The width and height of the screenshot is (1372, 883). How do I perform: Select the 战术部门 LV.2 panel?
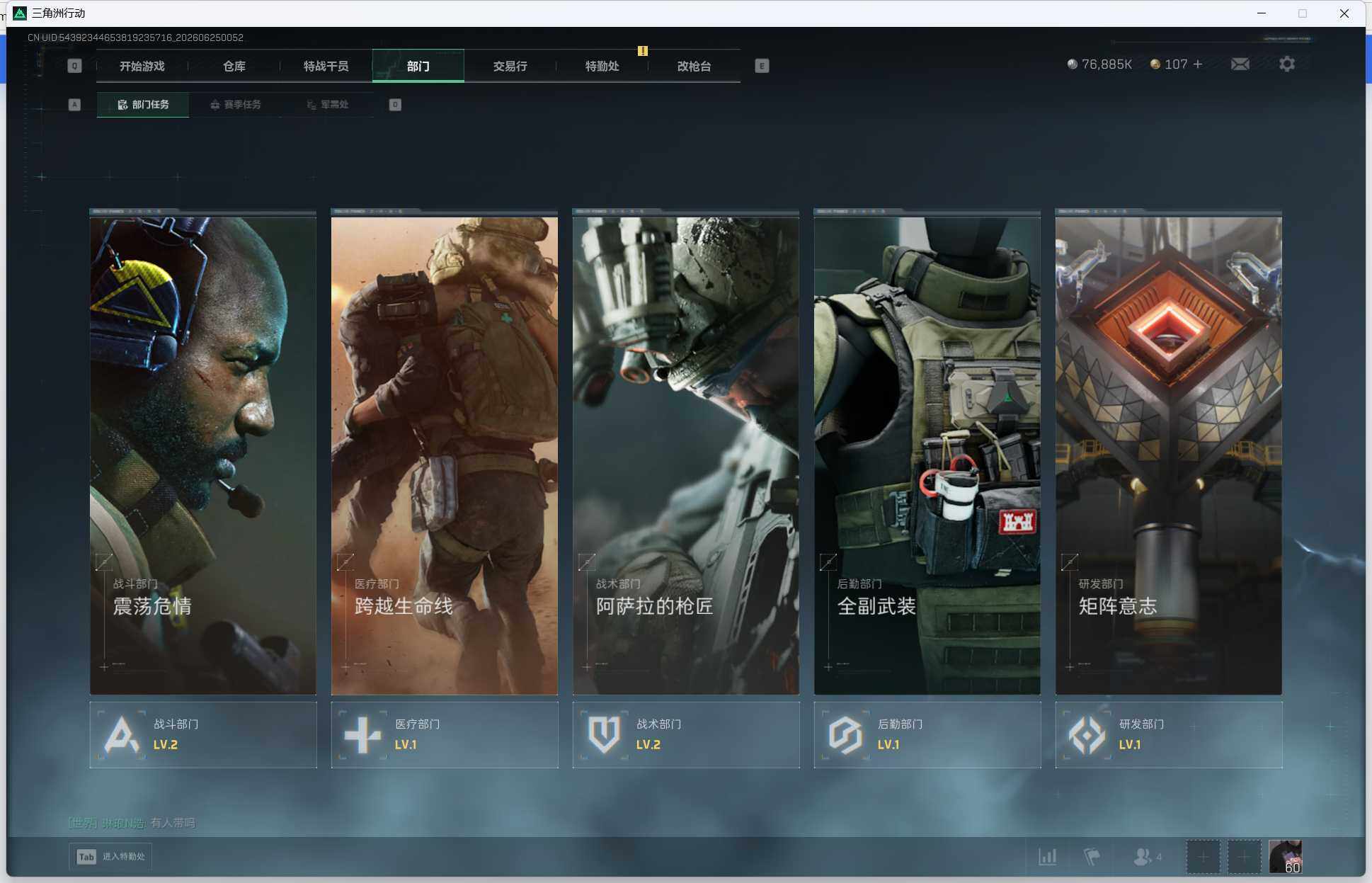[x=686, y=735]
